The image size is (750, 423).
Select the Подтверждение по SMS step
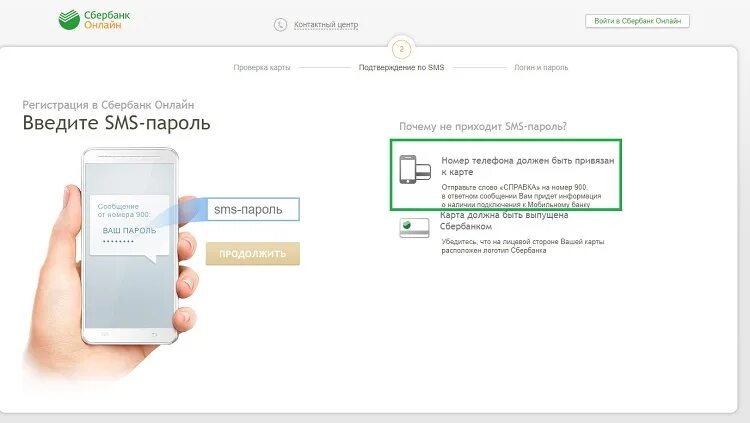tap(401, 67)
